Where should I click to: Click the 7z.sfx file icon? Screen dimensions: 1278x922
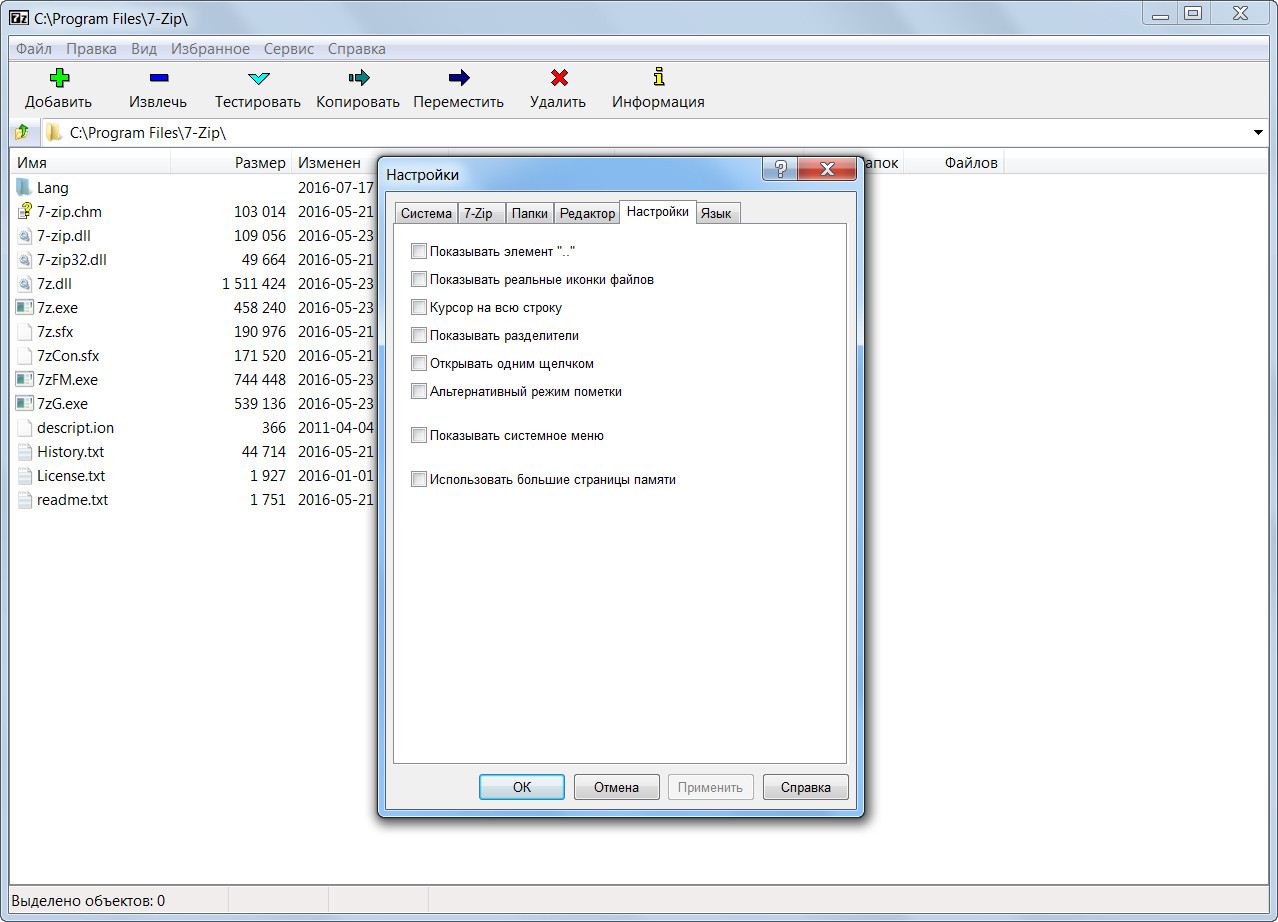[25, 331]
